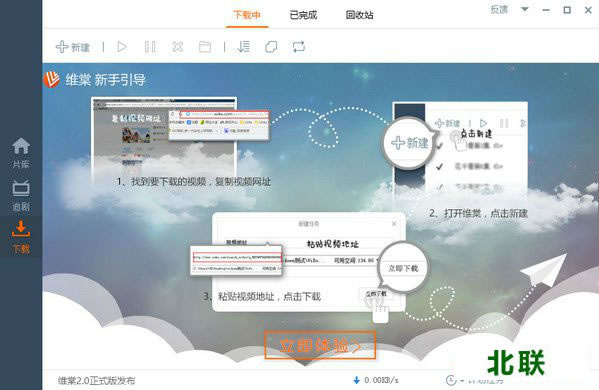This screenshot has width=599, height=390.
Task: Open 追剧 TV icon in sidebar
Action: pos(21,196)
